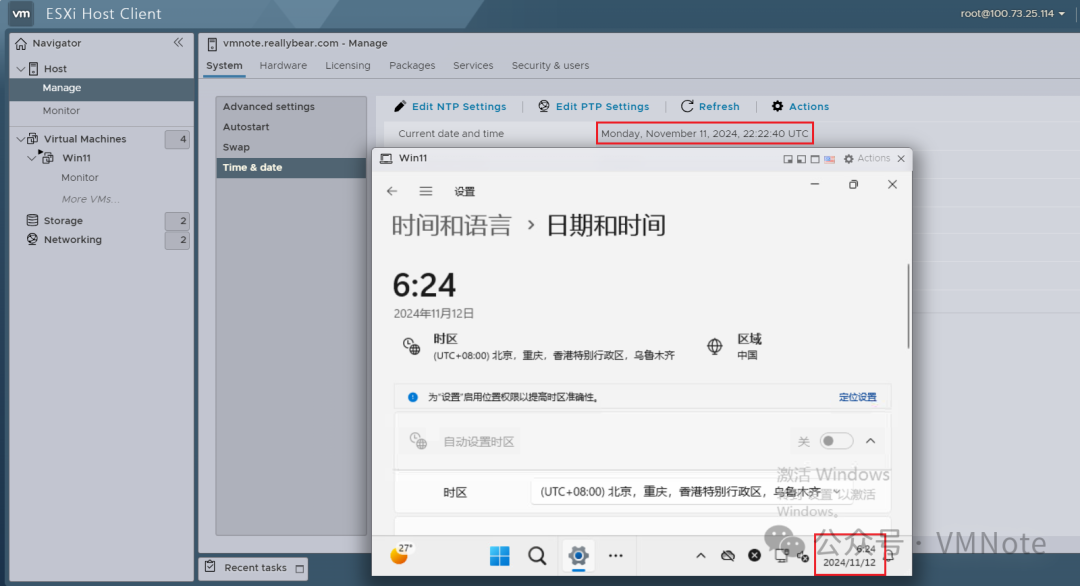This screenshot has height=586, width=1080.
Task: Click the Settings window vertical scrollbar
Action: click(908, 306)
